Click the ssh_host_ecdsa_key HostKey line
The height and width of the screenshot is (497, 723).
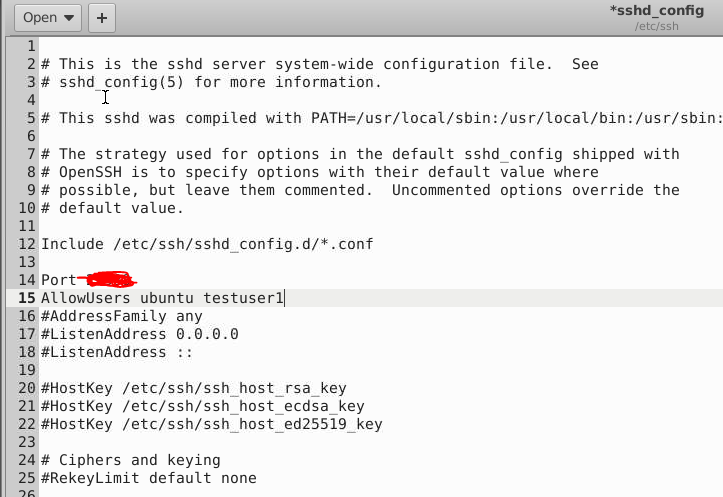[202, 406]
